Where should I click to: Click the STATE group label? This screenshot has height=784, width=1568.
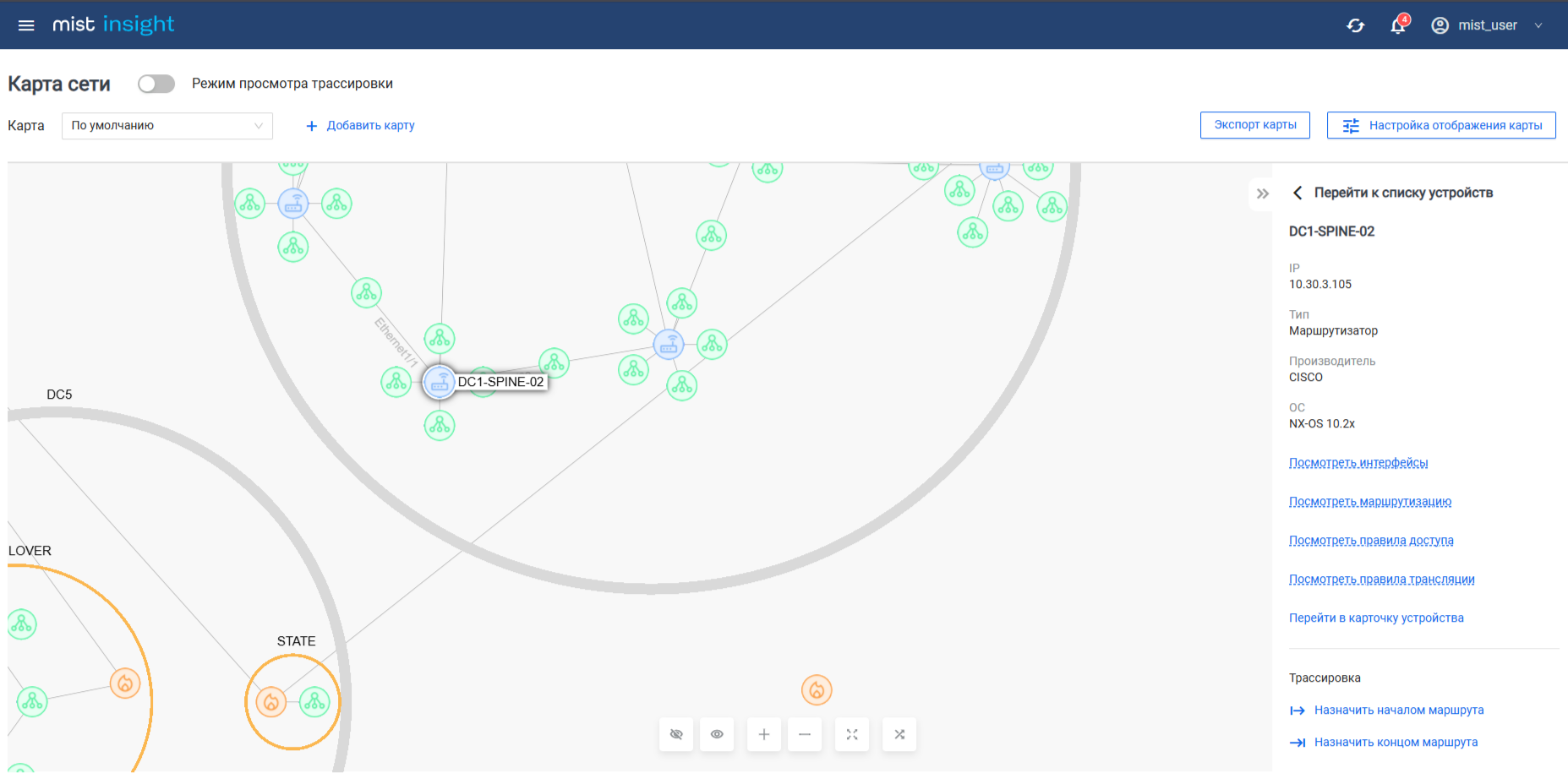296,641
